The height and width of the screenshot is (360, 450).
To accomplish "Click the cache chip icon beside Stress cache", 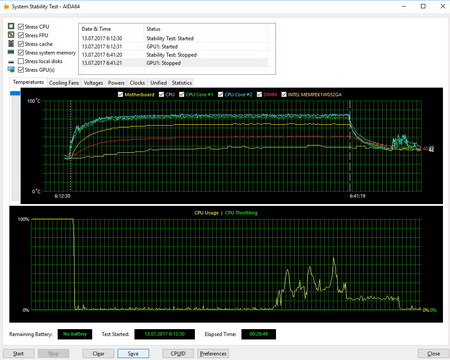I will click(11, 44).
